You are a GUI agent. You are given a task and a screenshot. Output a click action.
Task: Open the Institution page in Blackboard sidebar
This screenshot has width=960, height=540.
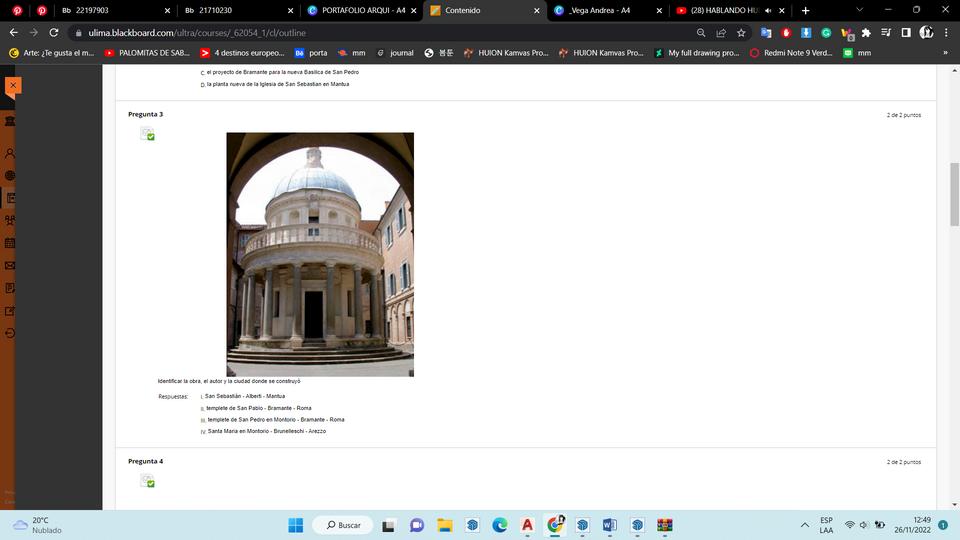(10, 121)
